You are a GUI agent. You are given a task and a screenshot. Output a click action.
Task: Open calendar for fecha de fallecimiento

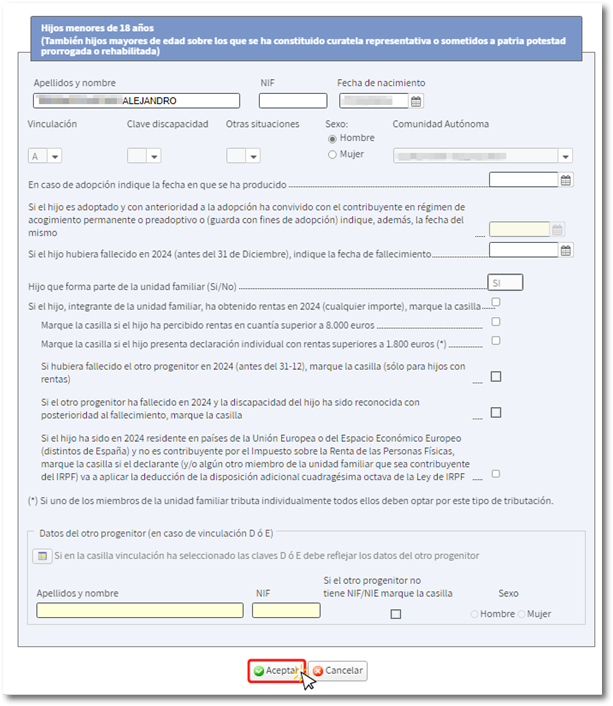pos(566,251)
